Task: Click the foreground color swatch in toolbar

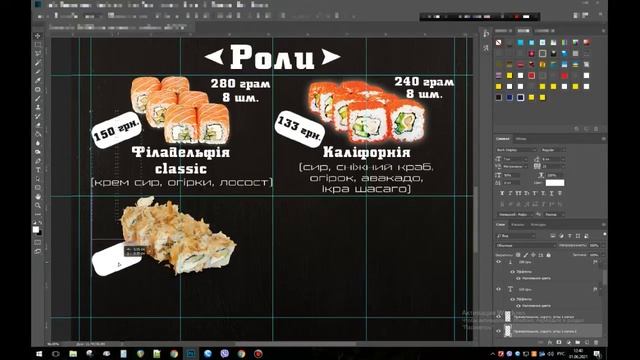Action: point(36,230)
